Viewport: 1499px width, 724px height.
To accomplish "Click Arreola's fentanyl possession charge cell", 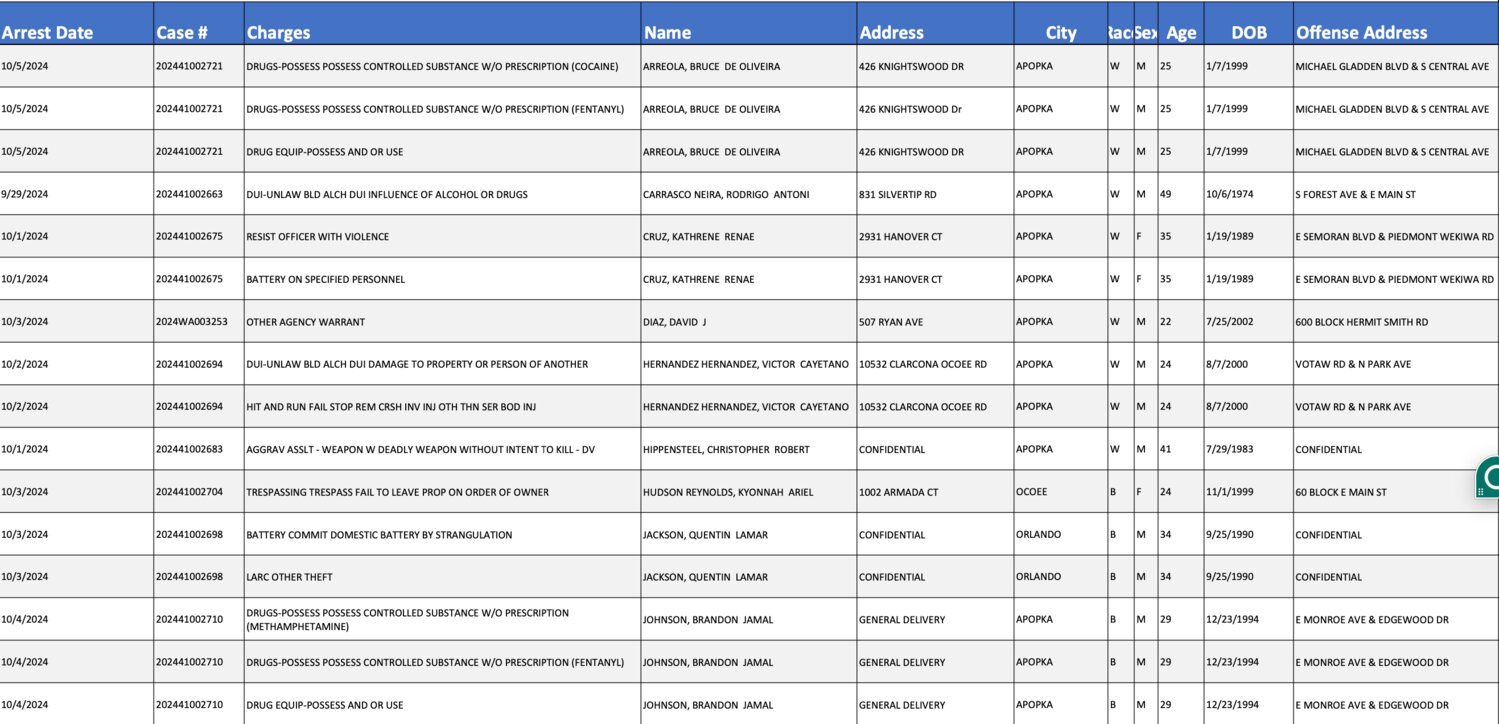I will (442, 109).
